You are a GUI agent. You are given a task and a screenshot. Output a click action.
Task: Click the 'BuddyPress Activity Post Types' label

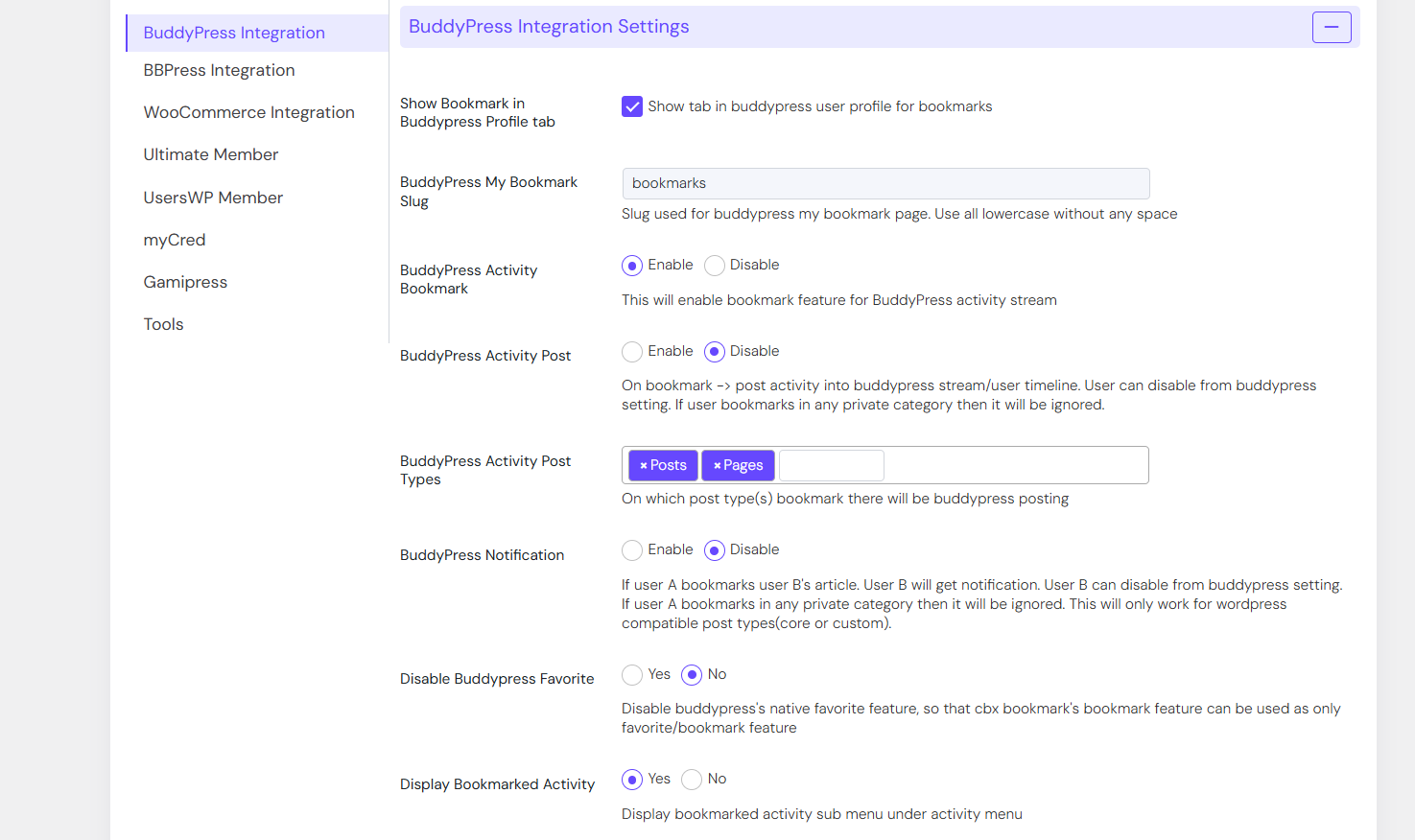[x=485, y=470]
